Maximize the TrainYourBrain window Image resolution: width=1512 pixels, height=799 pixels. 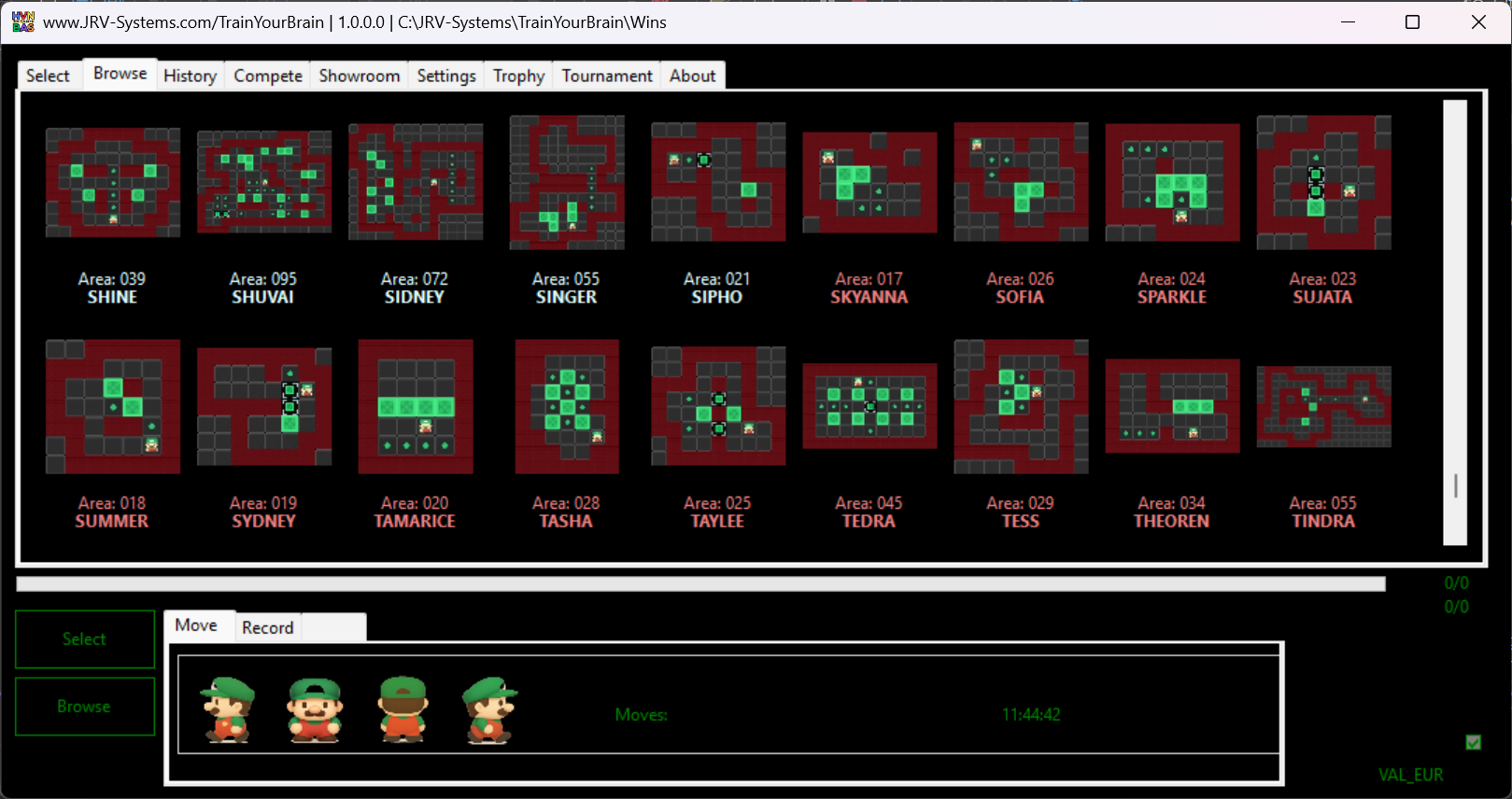[x=1412, y=21]
